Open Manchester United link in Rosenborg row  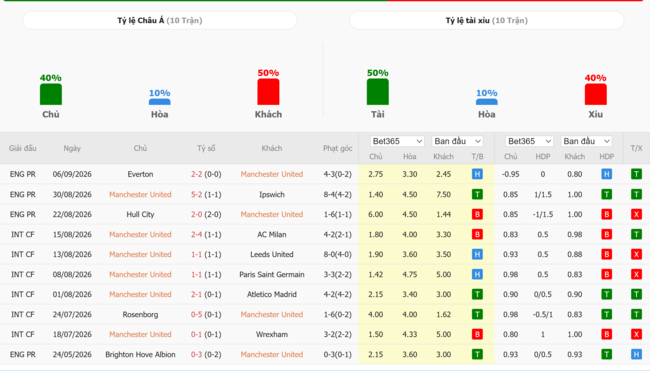pyautogui.click(x=272, y=314)
